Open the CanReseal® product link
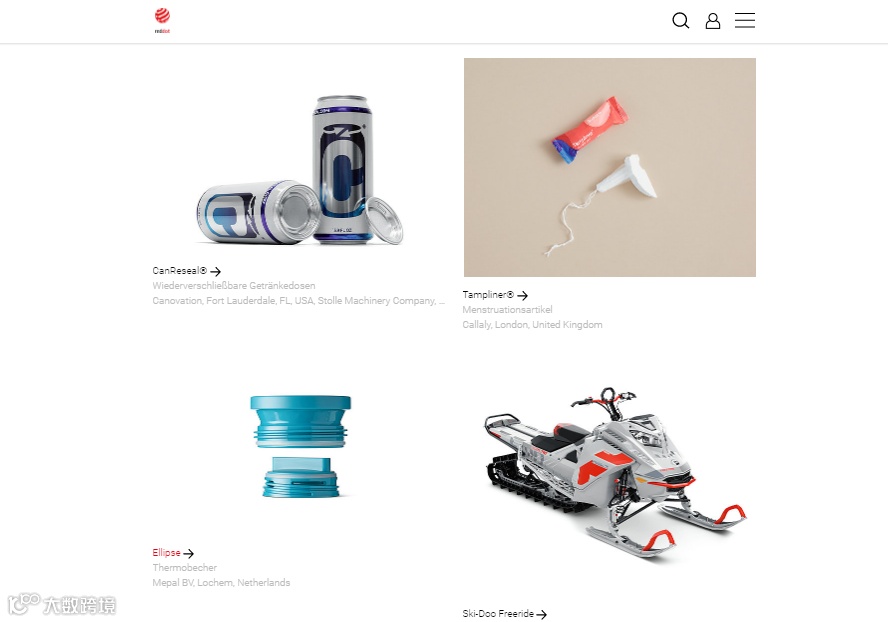Screen dimensions: 888x622 [x=180, y=271]
